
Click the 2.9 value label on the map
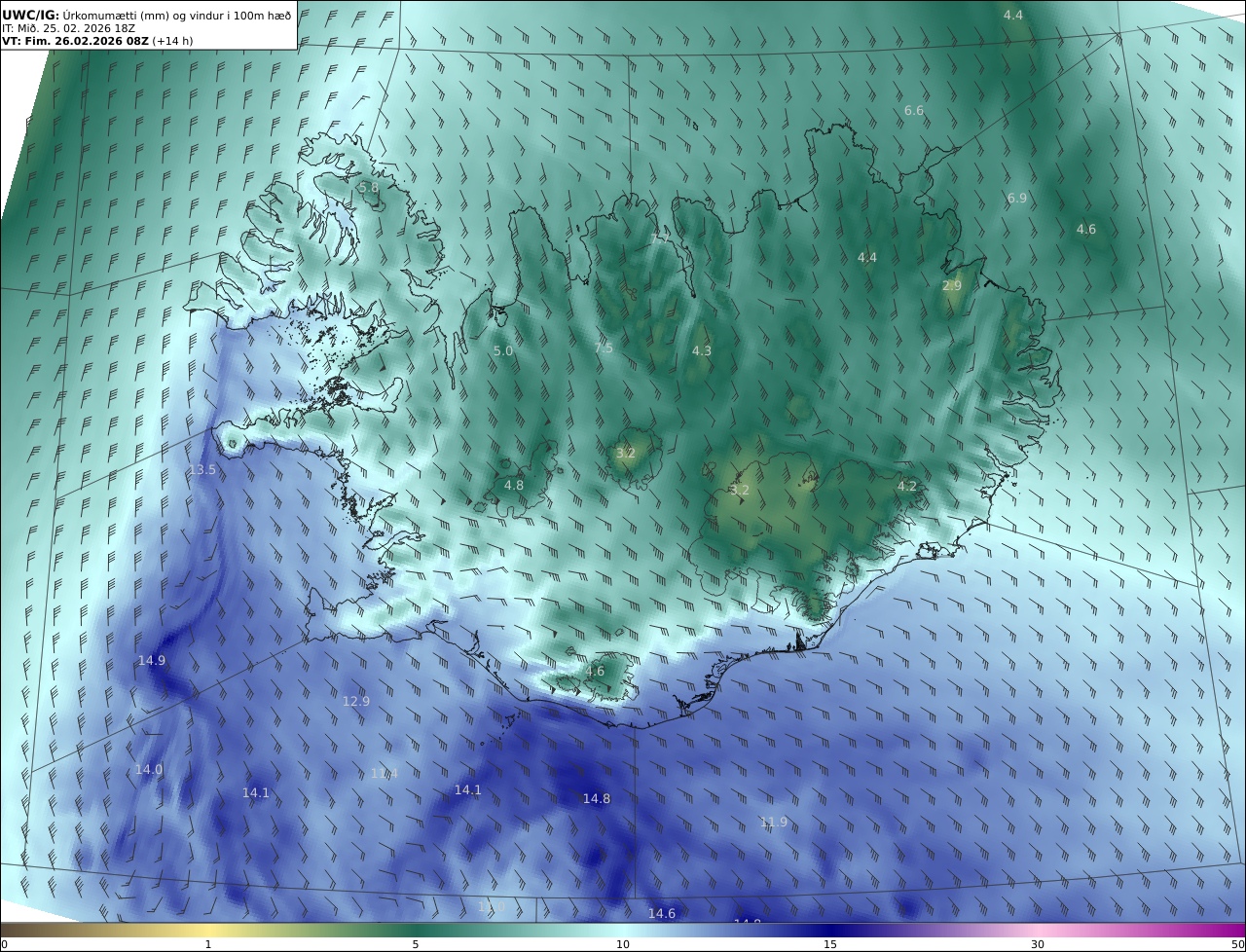pyautogui.click(x=952, y=285)
